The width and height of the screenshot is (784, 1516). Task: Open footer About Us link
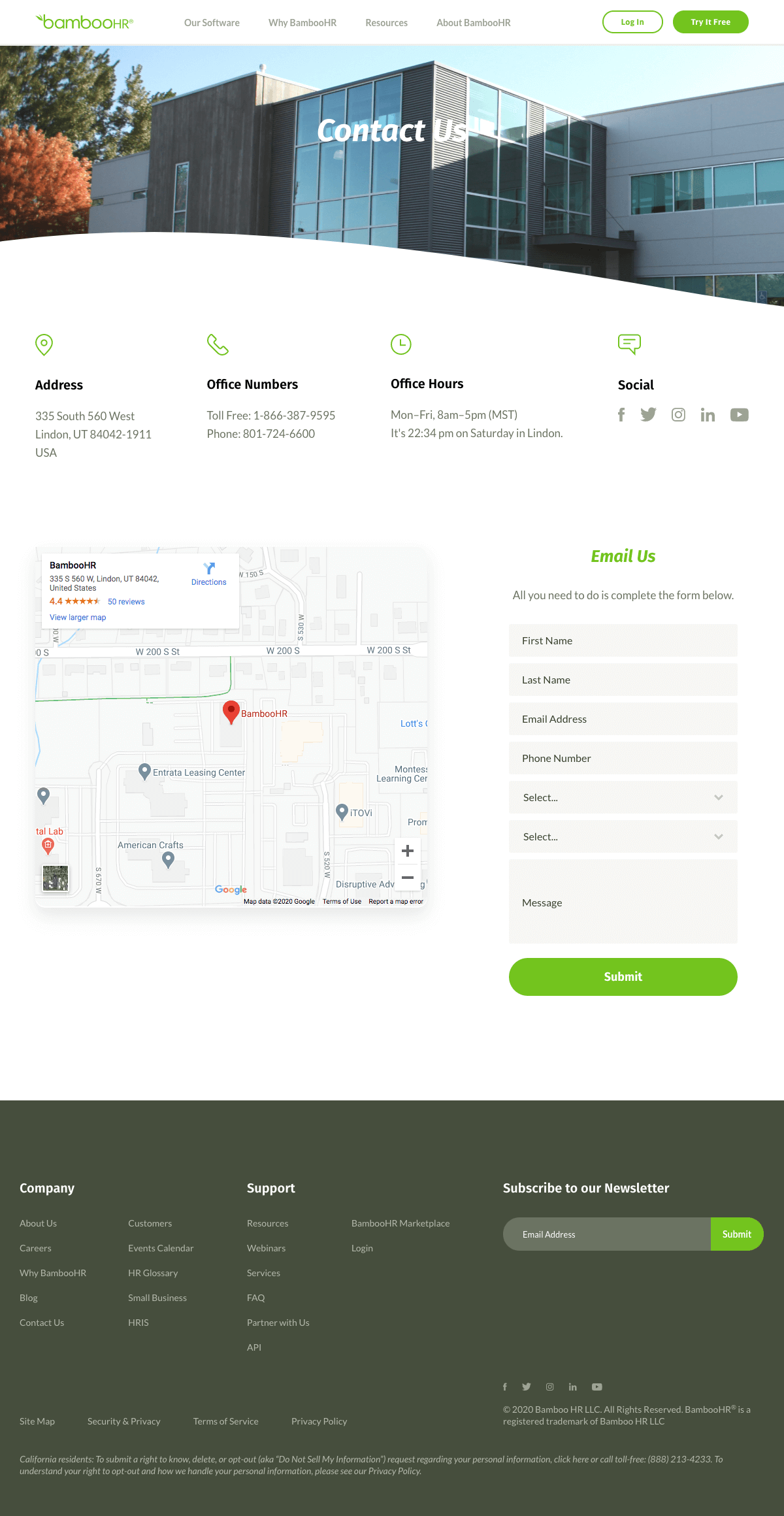38,1223
